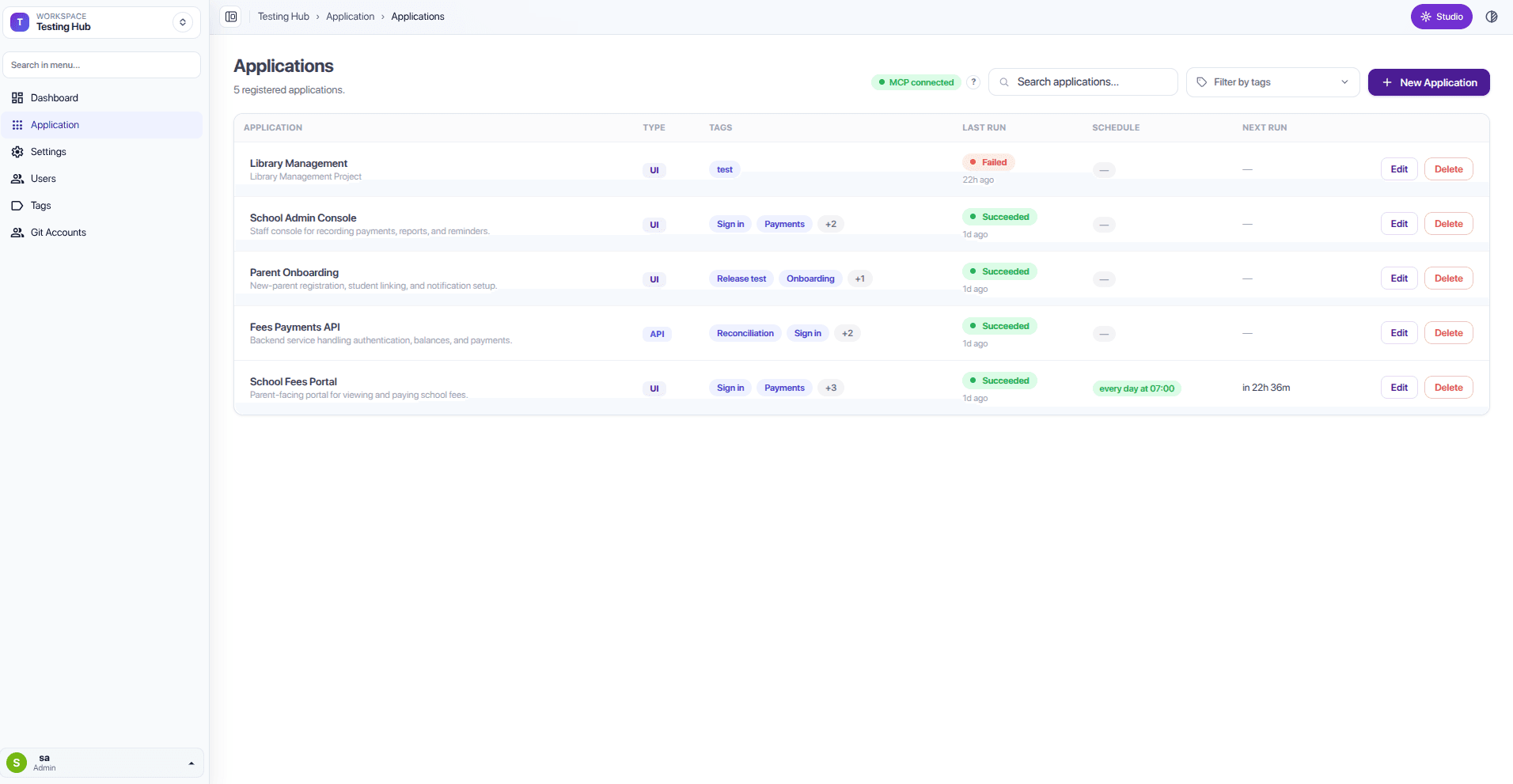Viewport: 1513px width, 784px height.
Task: Show +1 more tag for Parent Onboarding
Action: 859,279
